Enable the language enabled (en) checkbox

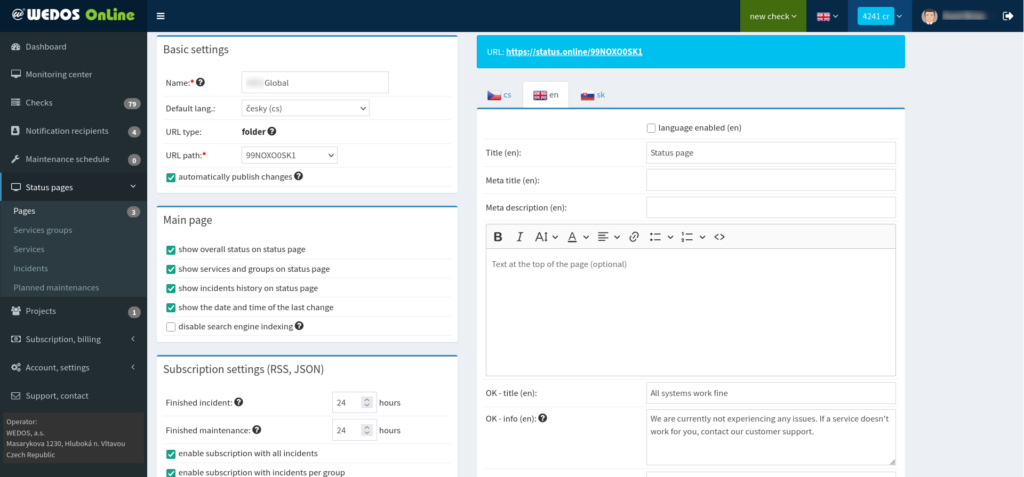[651, 128]
